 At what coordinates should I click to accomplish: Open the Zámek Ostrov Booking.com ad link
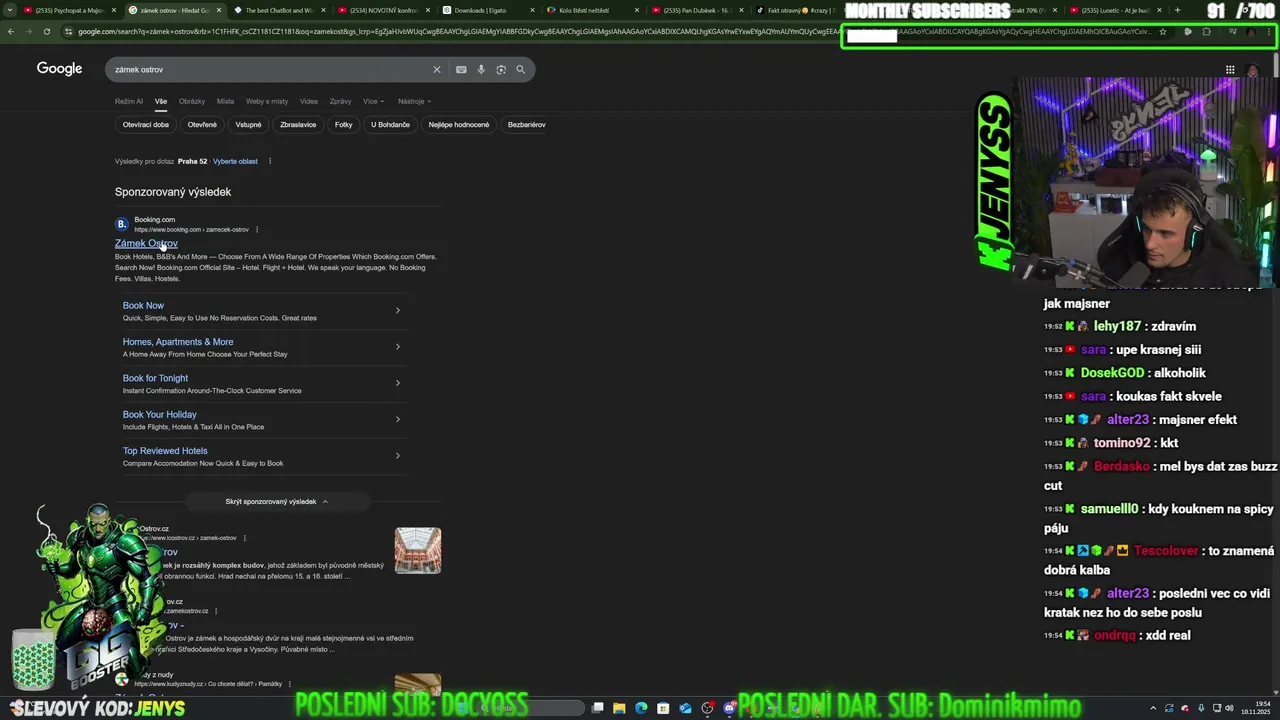146,244
